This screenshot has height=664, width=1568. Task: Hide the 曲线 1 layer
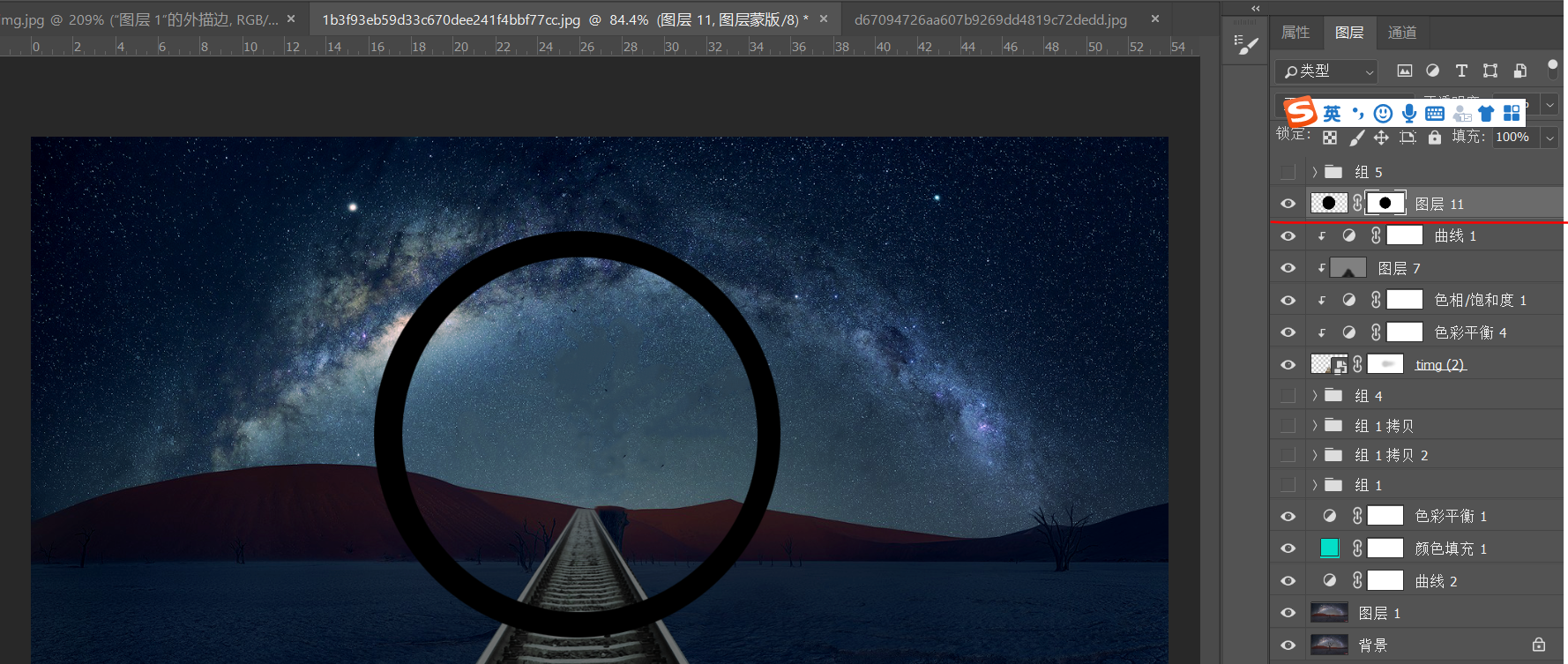coord(1288,236)
